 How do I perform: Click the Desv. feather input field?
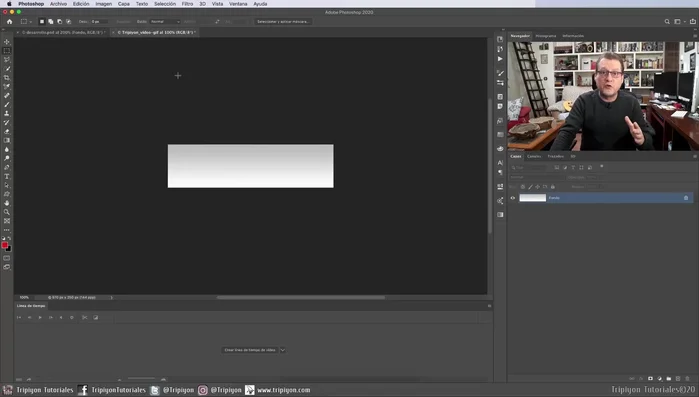click(x=99, y=21)
